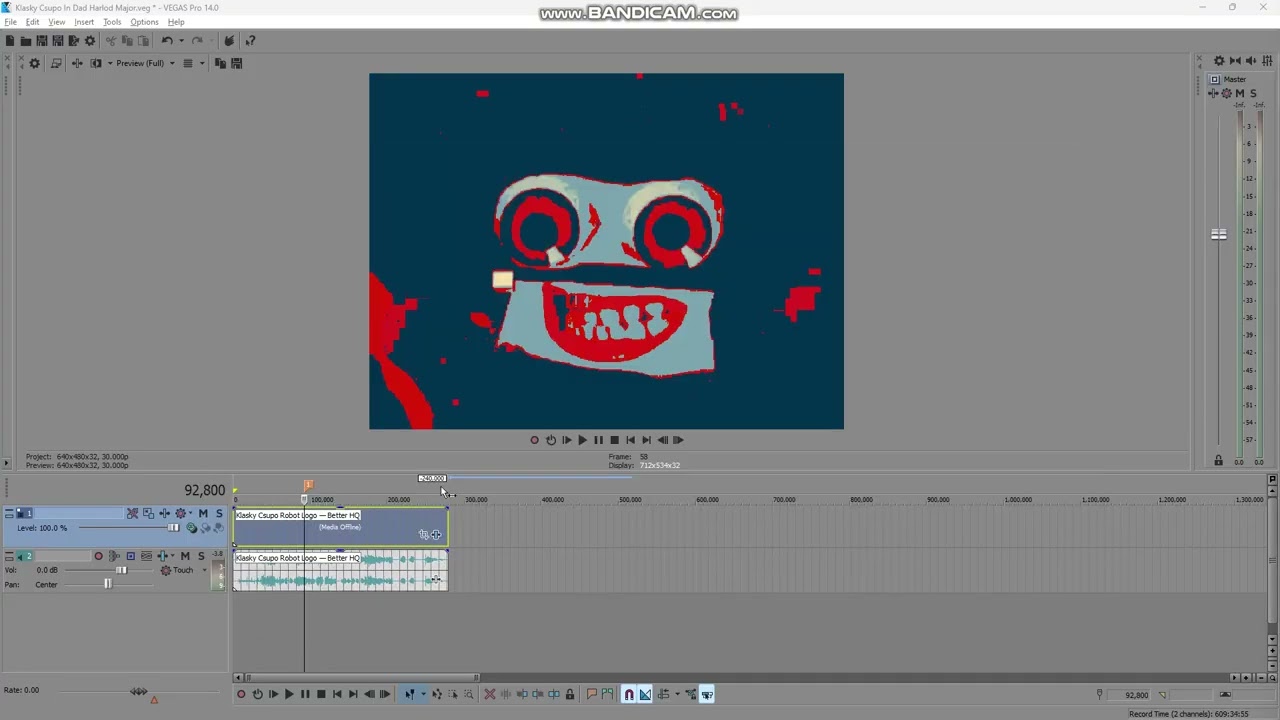The height and width of the screenshot is (720, 1280).
Task: Open preview overlays grid icon
Action: (187, 63)
